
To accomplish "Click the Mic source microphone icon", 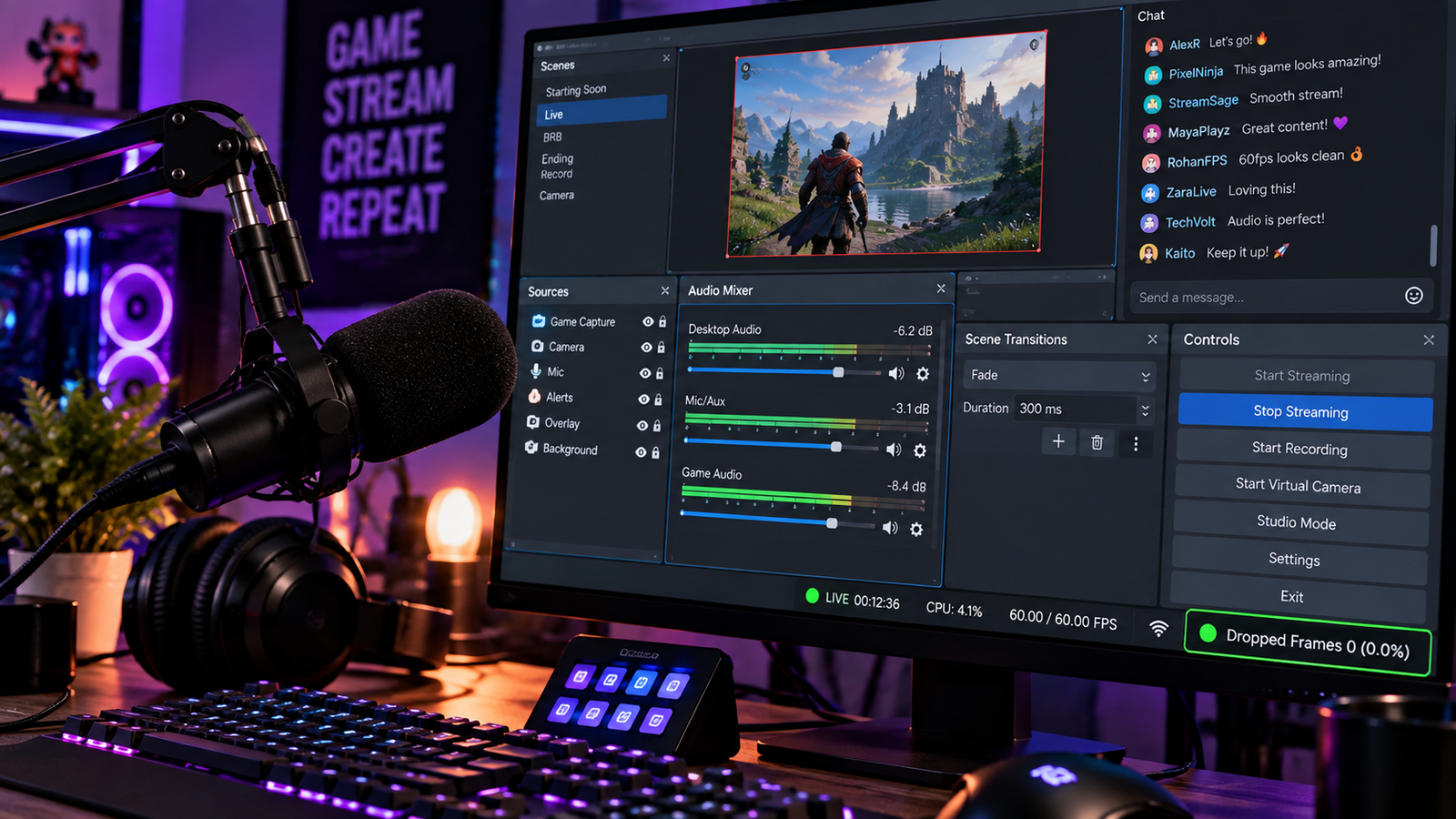I will pyautogui.click(x=536, y=370).
